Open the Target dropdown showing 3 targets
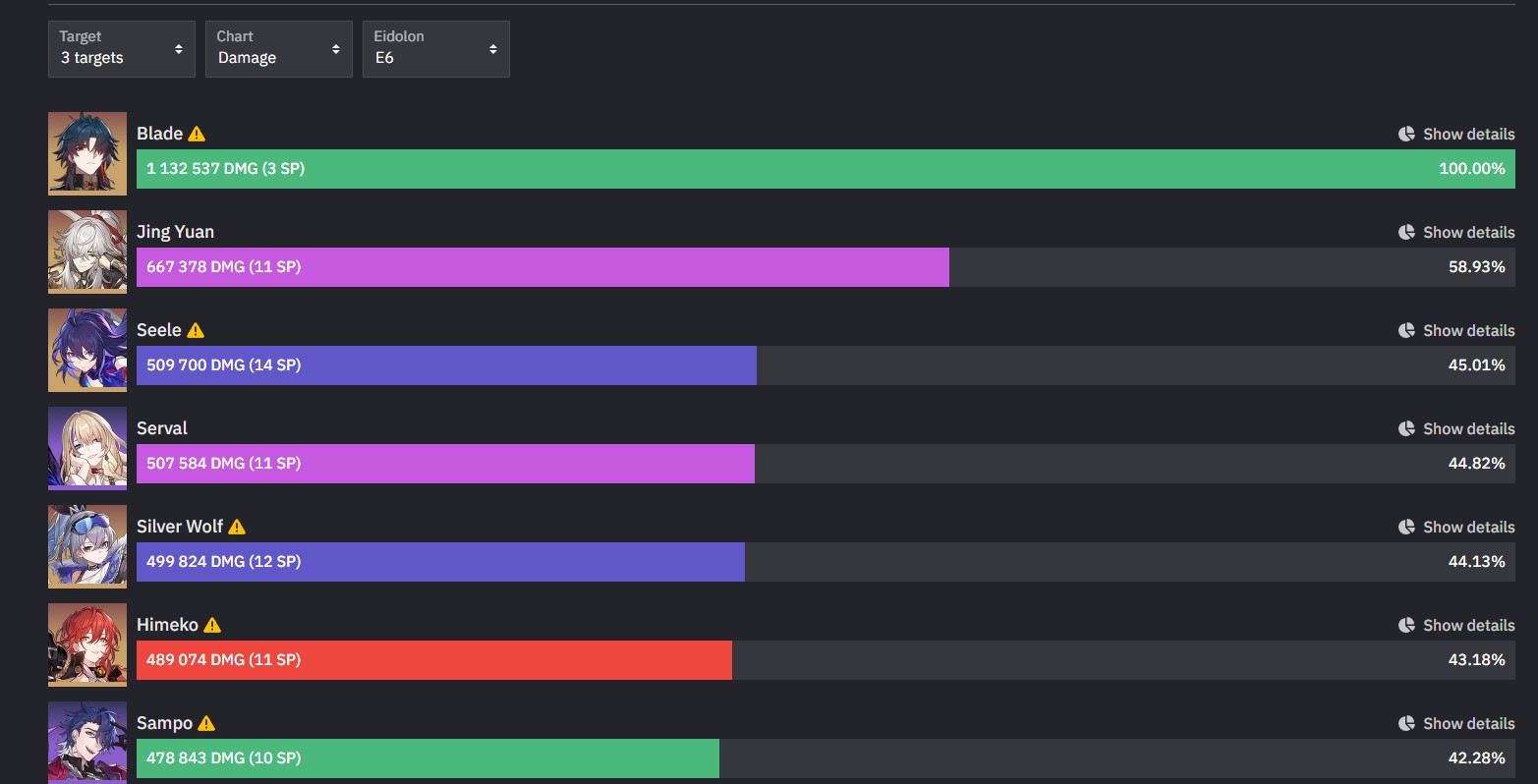The width and height of the screenshot is (1538, 784). [122, 49]
